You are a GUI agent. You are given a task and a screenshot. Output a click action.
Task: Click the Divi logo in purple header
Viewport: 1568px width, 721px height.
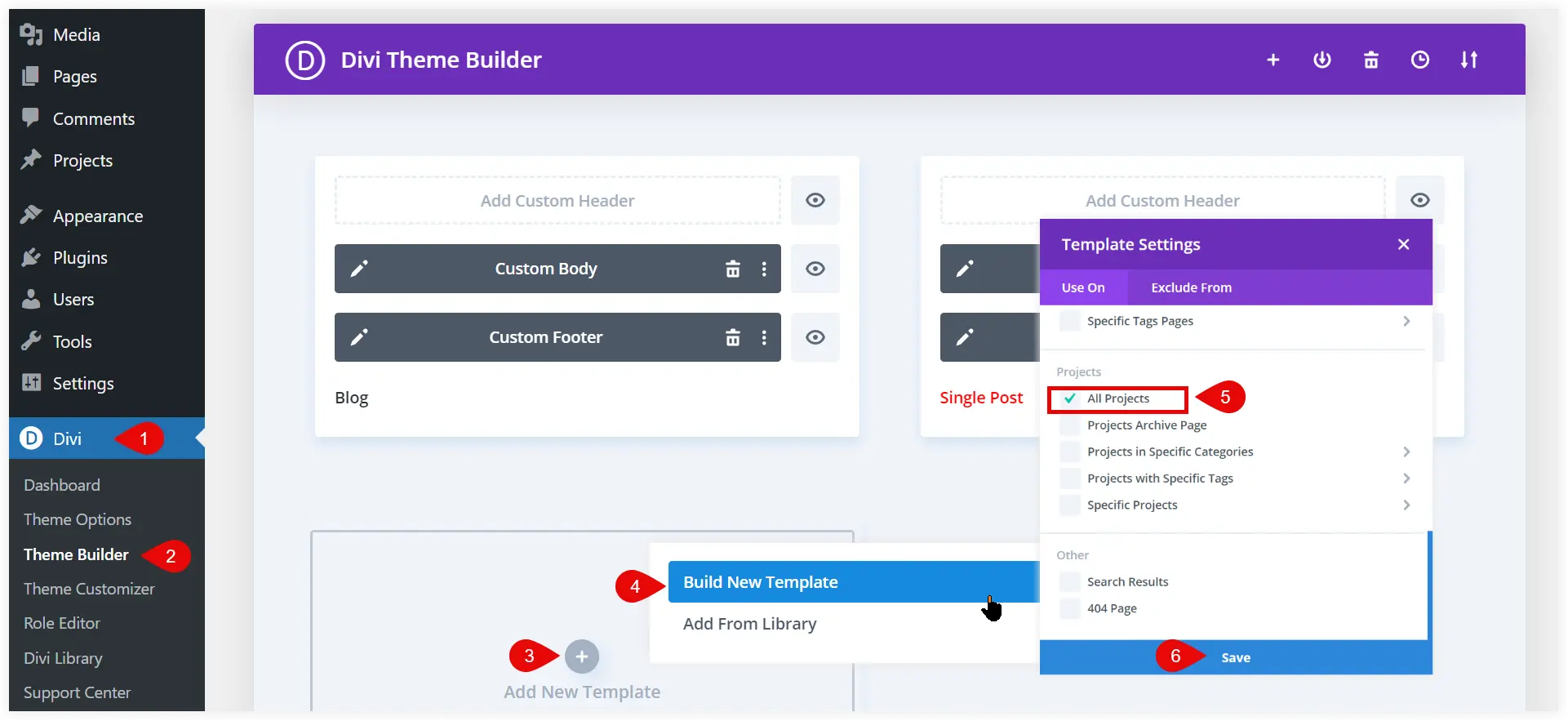click(x=305, y=60)
